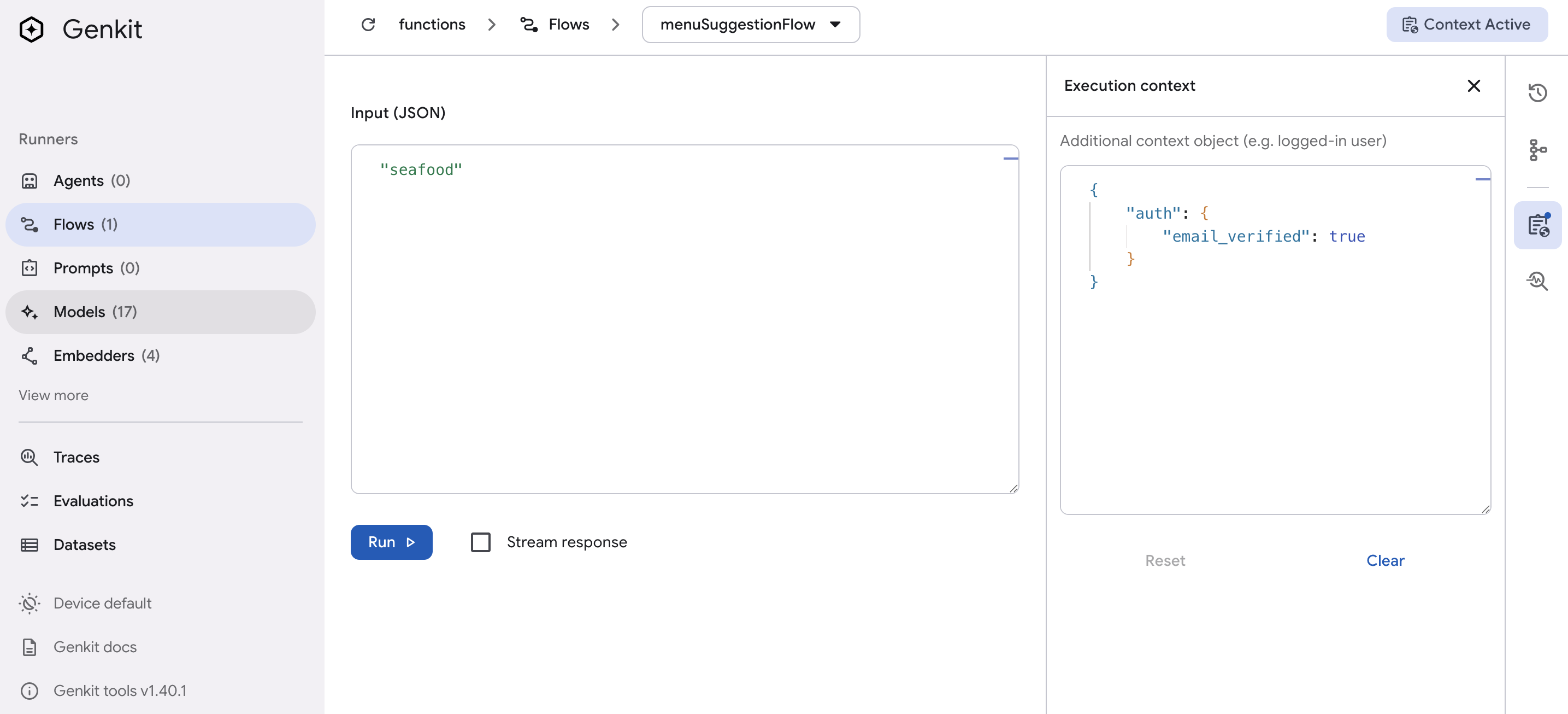Screen dimensions: 1568x714
Task: Click inside the Input (JSON) editor
Action: [685, 319]
